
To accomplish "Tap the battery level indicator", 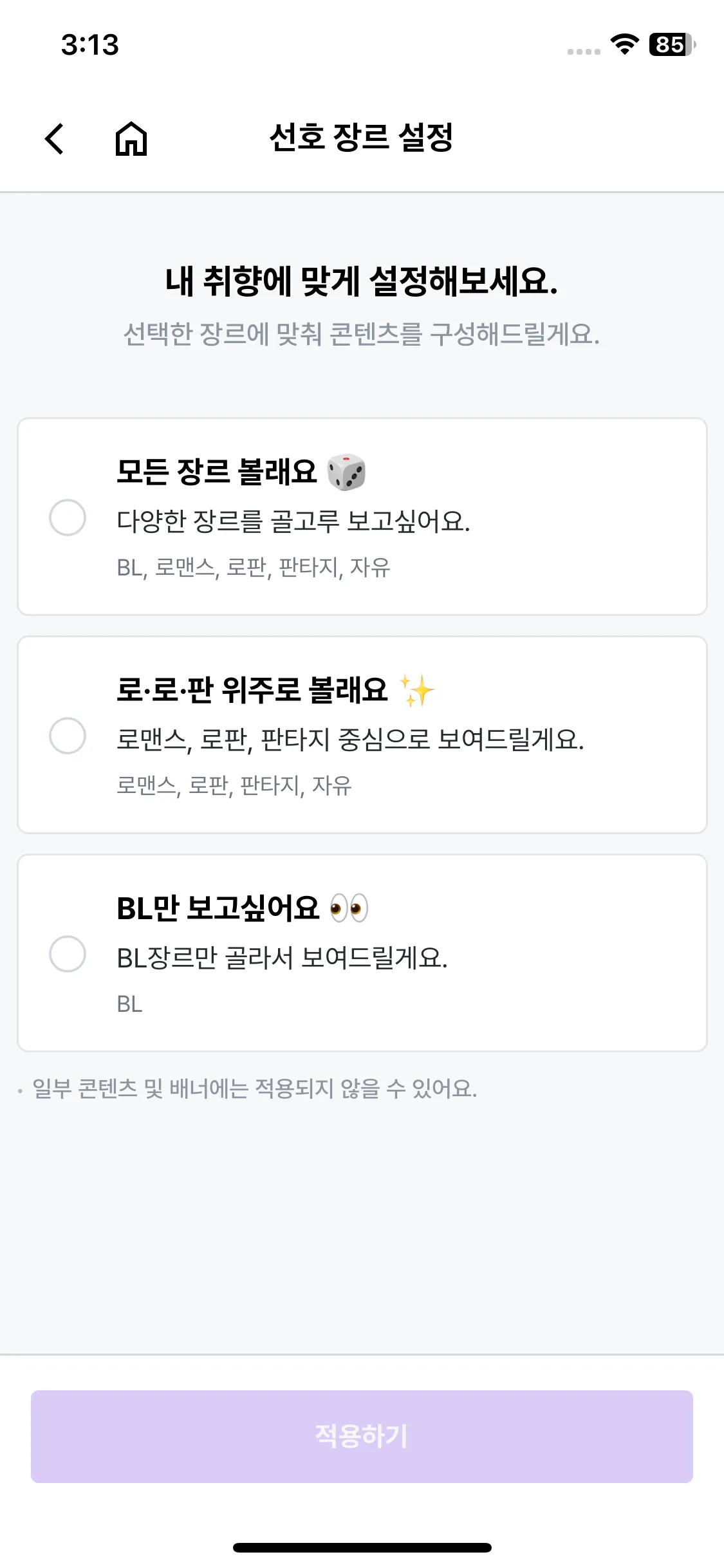I will [x=672, y=44].
